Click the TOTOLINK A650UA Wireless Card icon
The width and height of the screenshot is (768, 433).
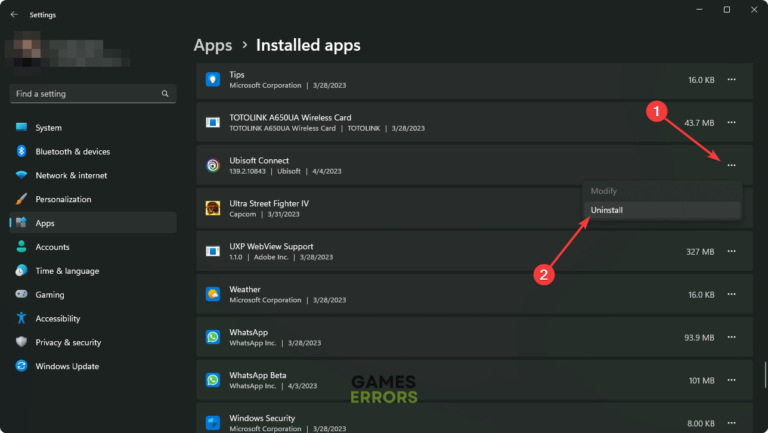(x=213, y=122)
